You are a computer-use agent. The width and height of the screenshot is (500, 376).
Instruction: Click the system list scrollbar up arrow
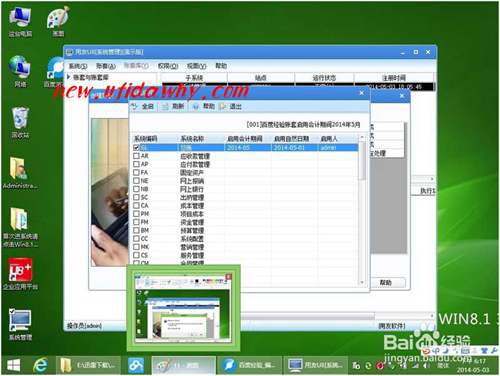click(x=362, y=137)
